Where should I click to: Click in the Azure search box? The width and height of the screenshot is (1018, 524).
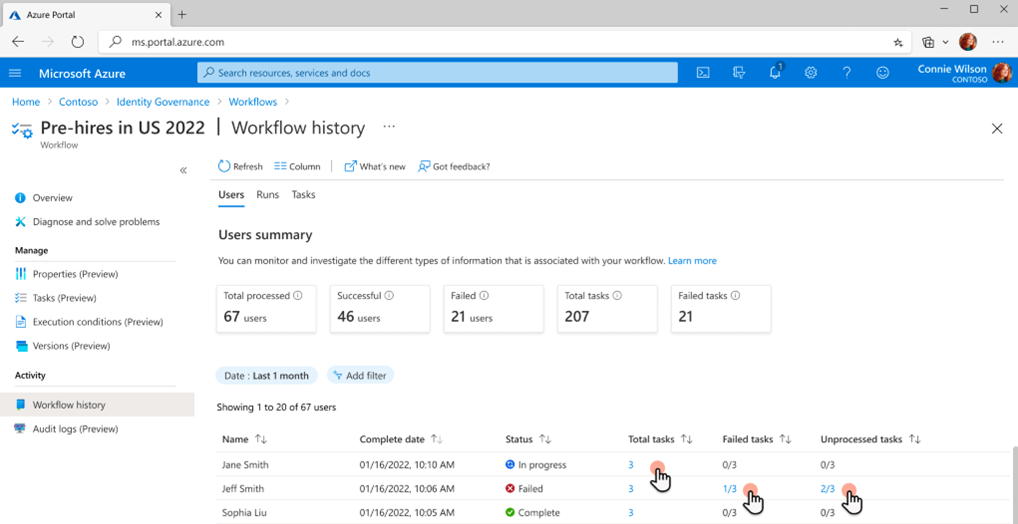[437, 73]
